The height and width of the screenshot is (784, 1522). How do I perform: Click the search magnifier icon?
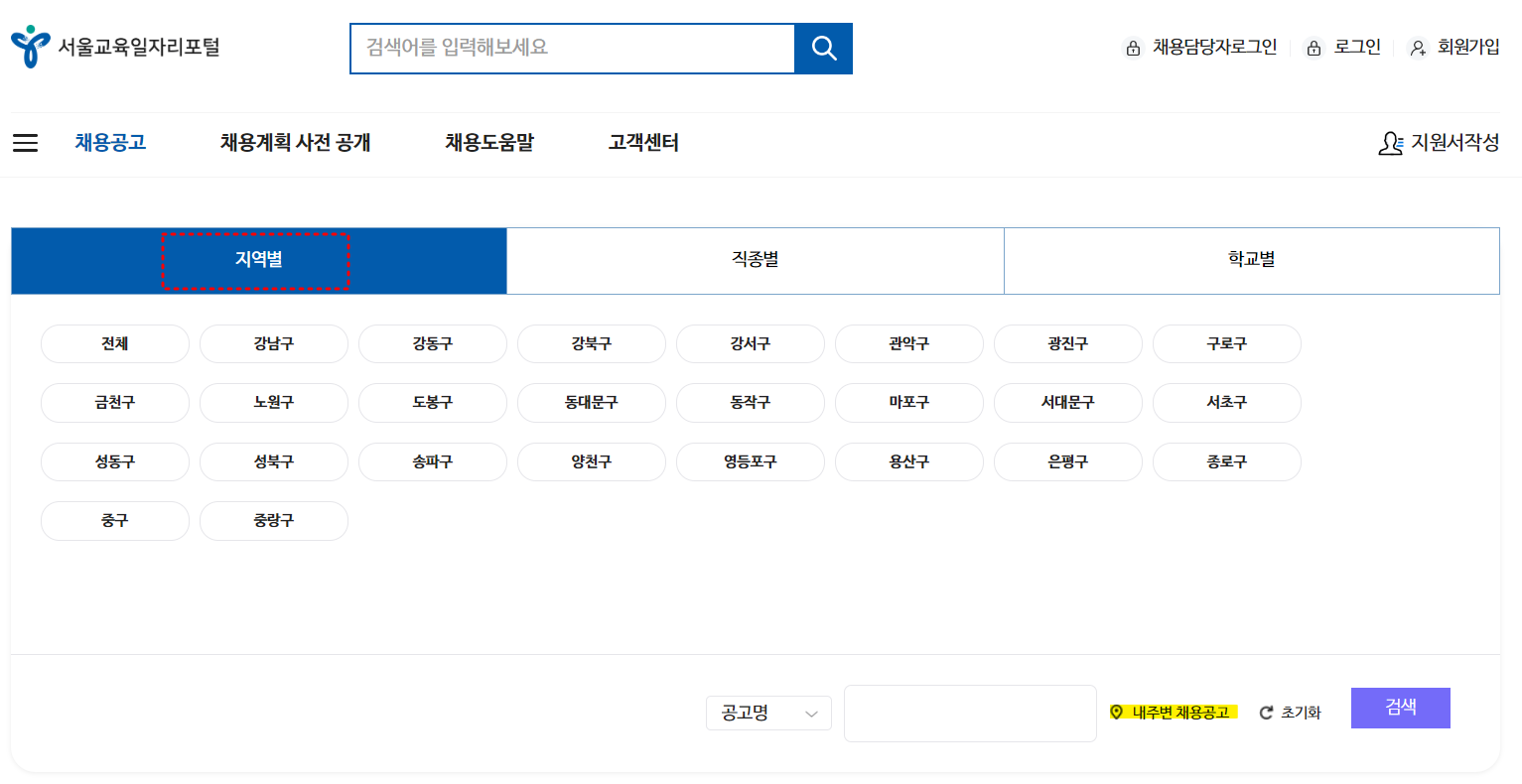[x=823, y=48]
